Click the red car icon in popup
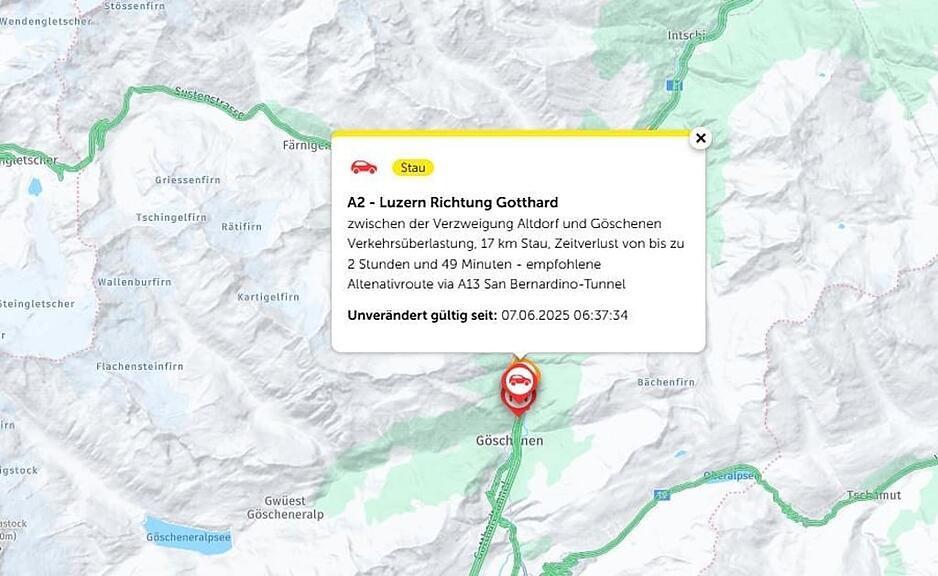Screen dimensions: 938x576 (364, 167)
